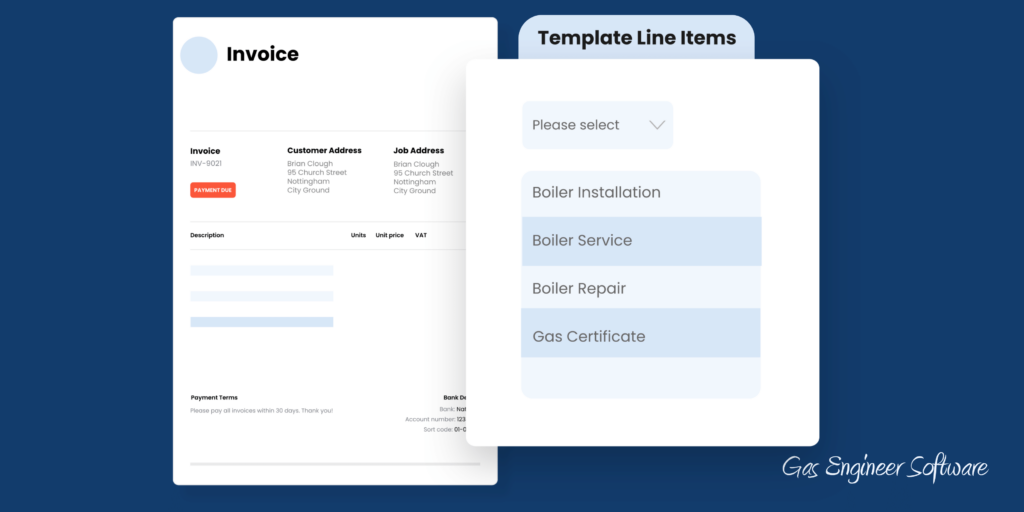Screen dimensions: 1024x512
Task: Open the Please select dropdown
Action: click(x=597, y=125)
